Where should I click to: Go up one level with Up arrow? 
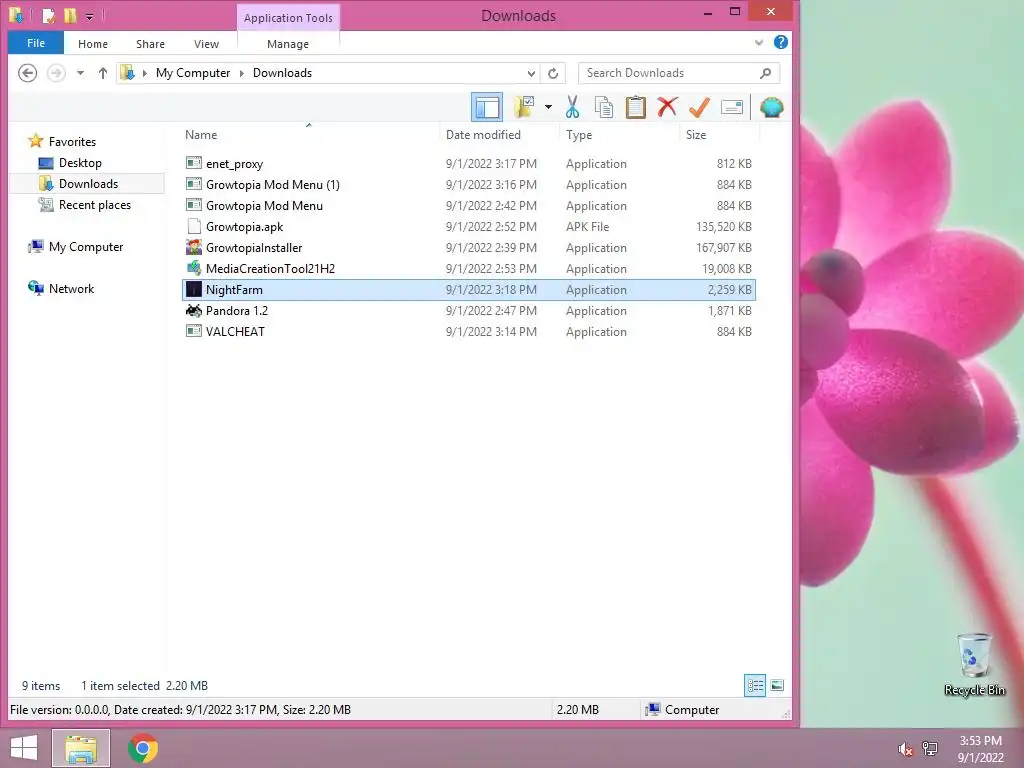pyautogui.click(x=103, y=73)
